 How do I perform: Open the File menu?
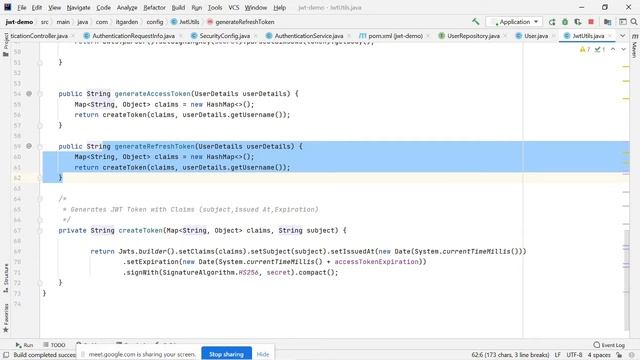coord(22,7)
